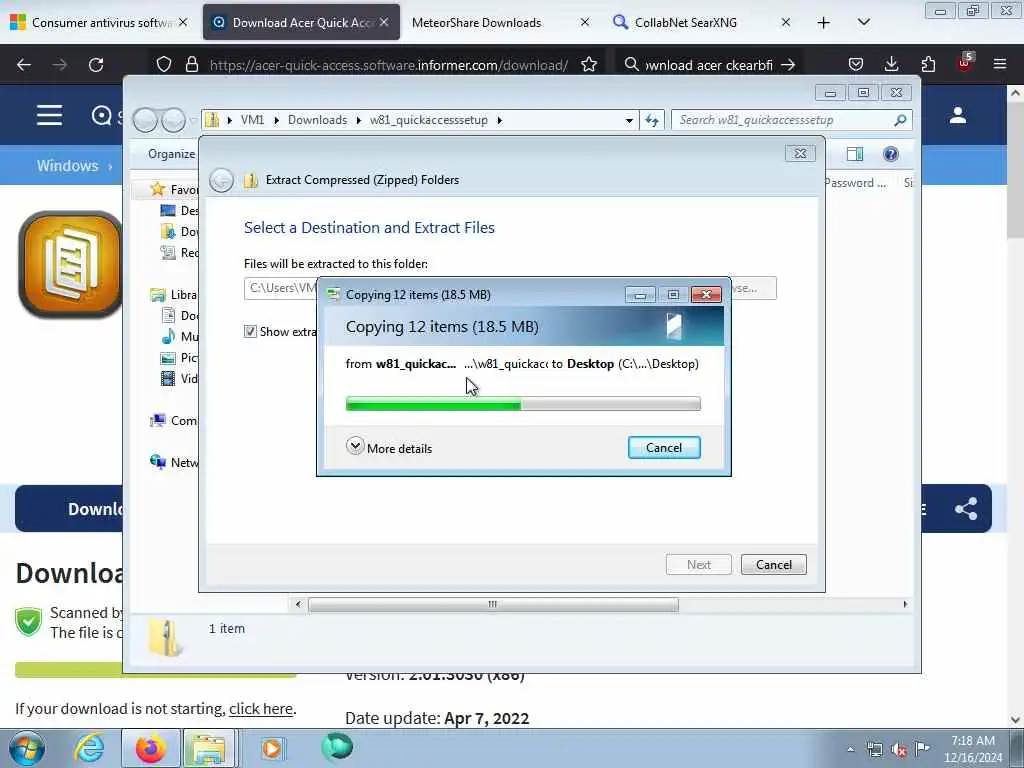Select Network in navigation pane
Screen dimensions: 1024x768
pyautogui.click(x=174, y=462)
